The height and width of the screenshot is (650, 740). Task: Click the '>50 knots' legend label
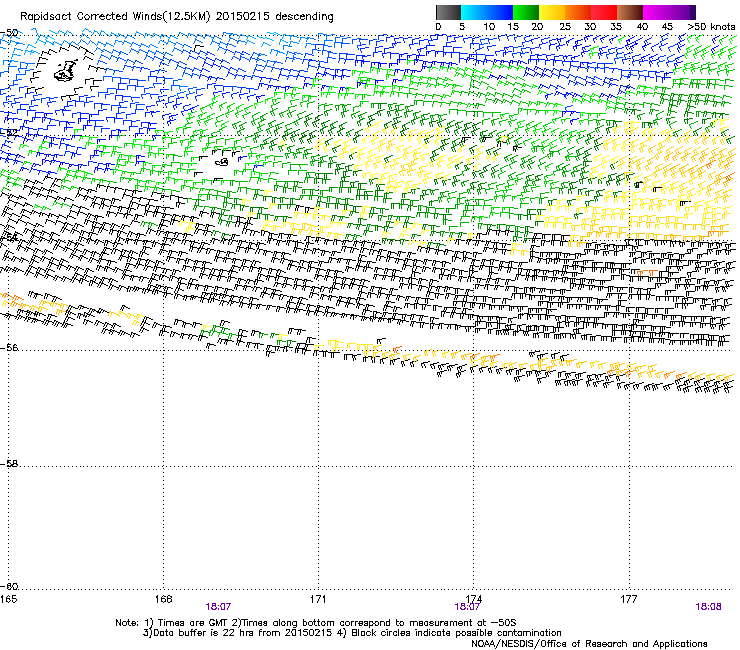pos(711,27)
